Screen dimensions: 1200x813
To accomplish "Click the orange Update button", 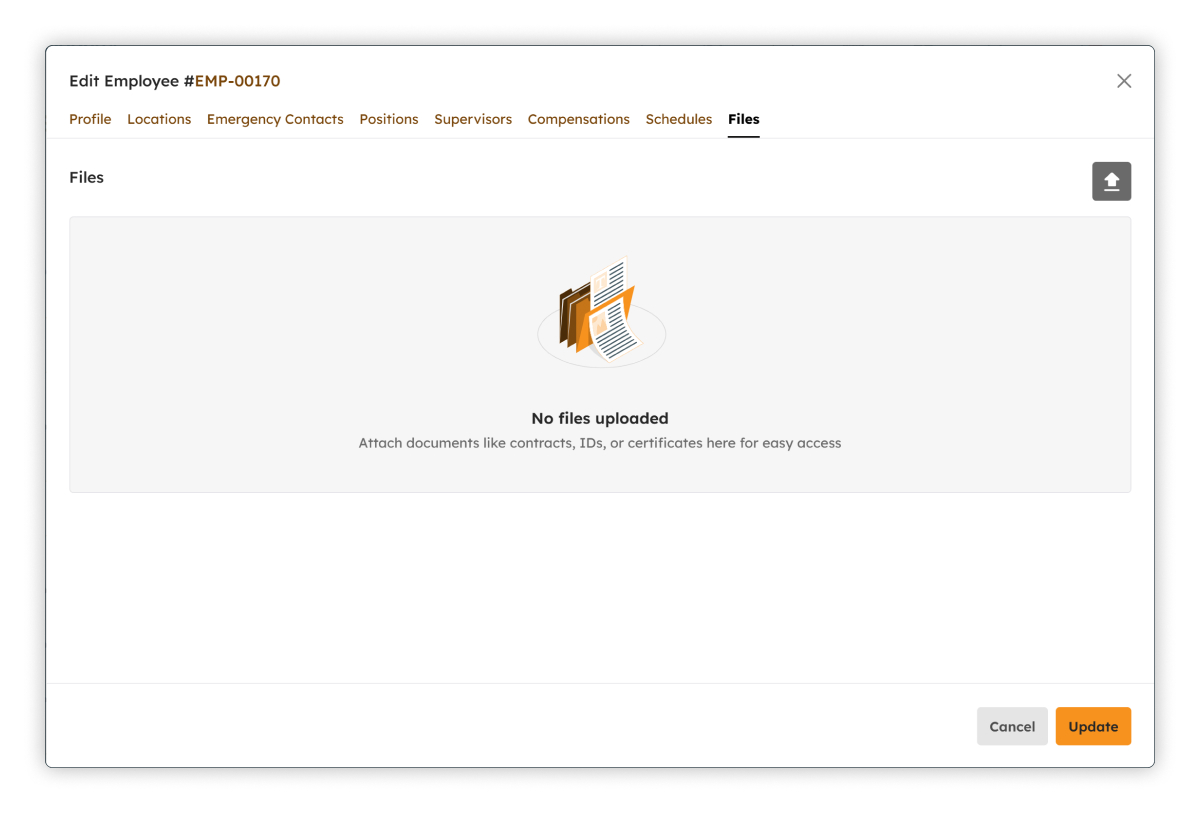I will coord(1093,726).
